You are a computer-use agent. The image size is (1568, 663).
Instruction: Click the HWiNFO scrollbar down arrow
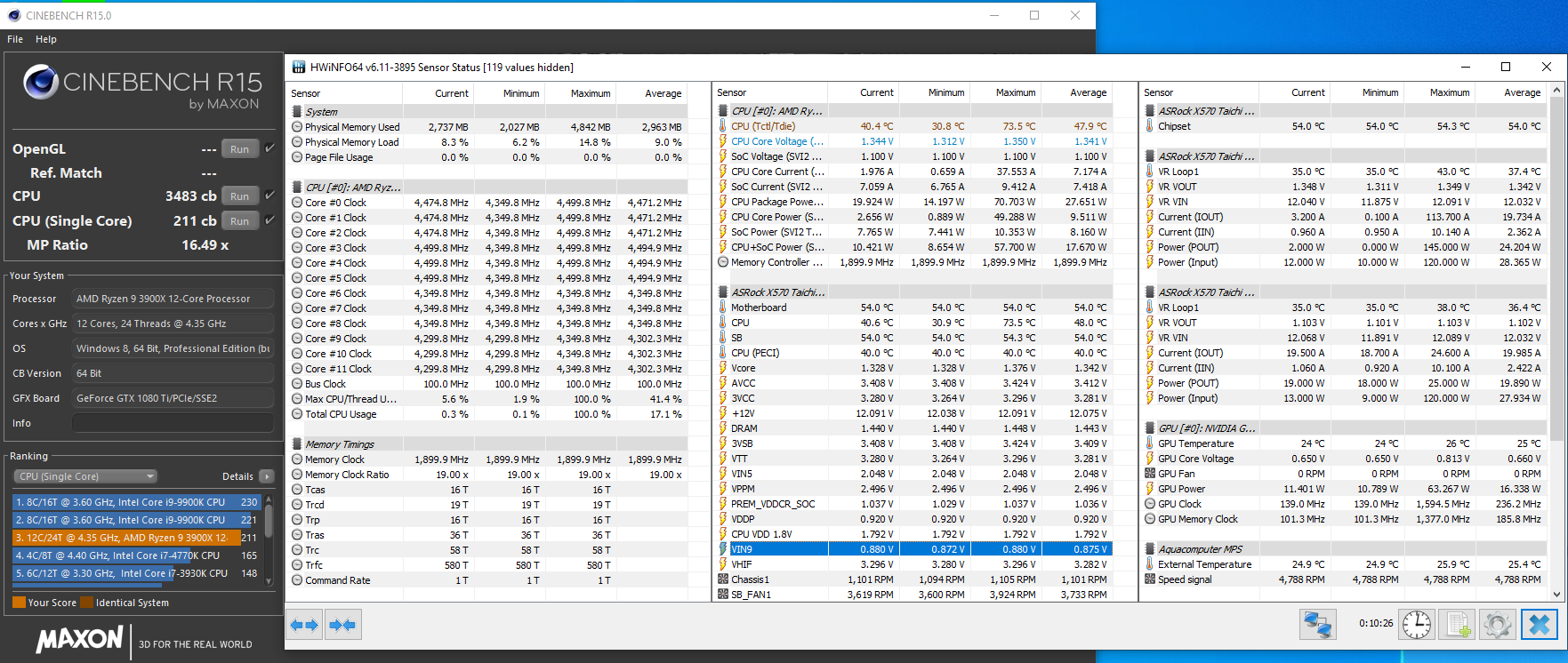tap(1556, 595)
